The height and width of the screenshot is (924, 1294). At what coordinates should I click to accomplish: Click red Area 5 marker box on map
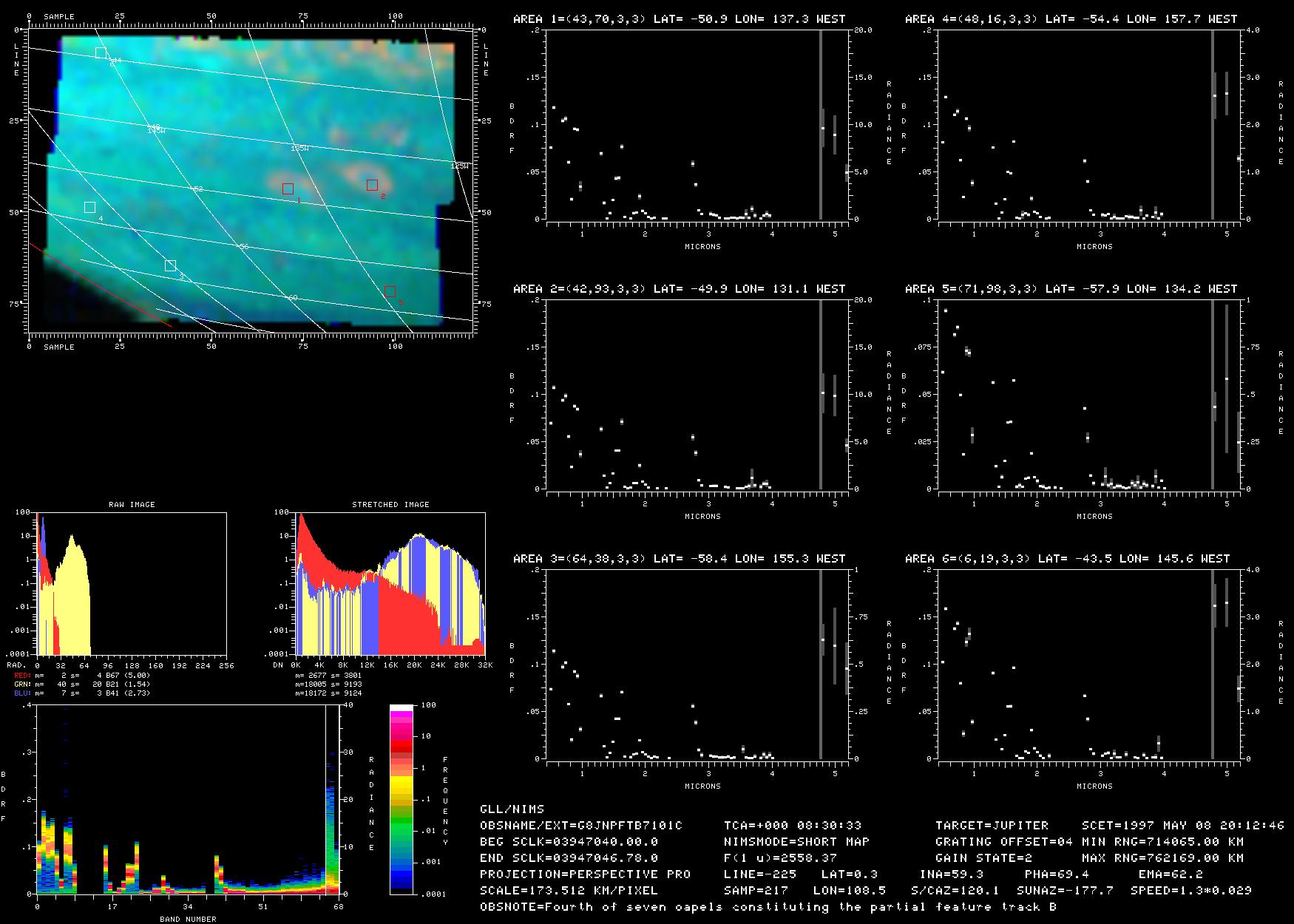tap(390, 291)
